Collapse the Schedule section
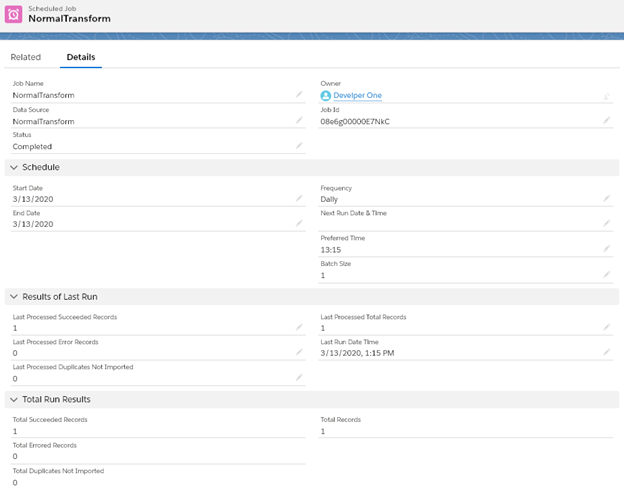 click(x=14, y=168)
